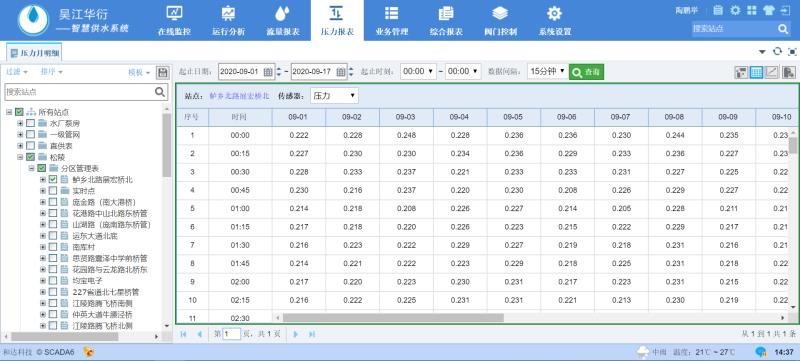The height and width of the screenshot is (361, 800).
Task: Open the 过滤 dropdown
Action: tap(17, 72)
